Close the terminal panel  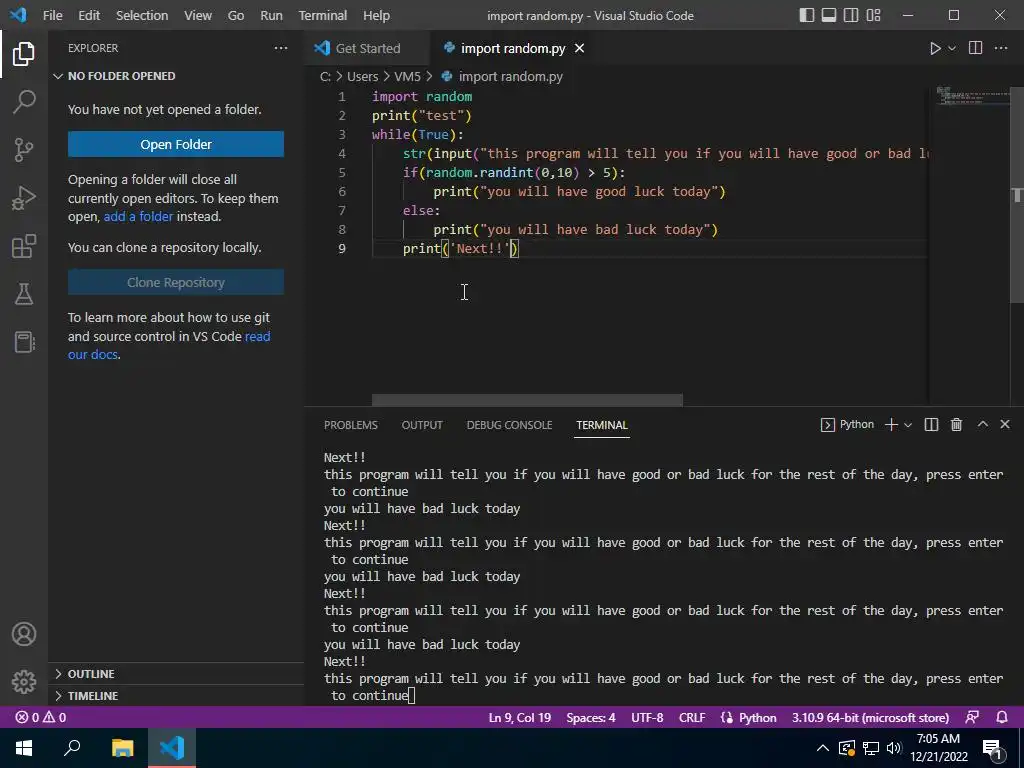(x=1004, y=424)
